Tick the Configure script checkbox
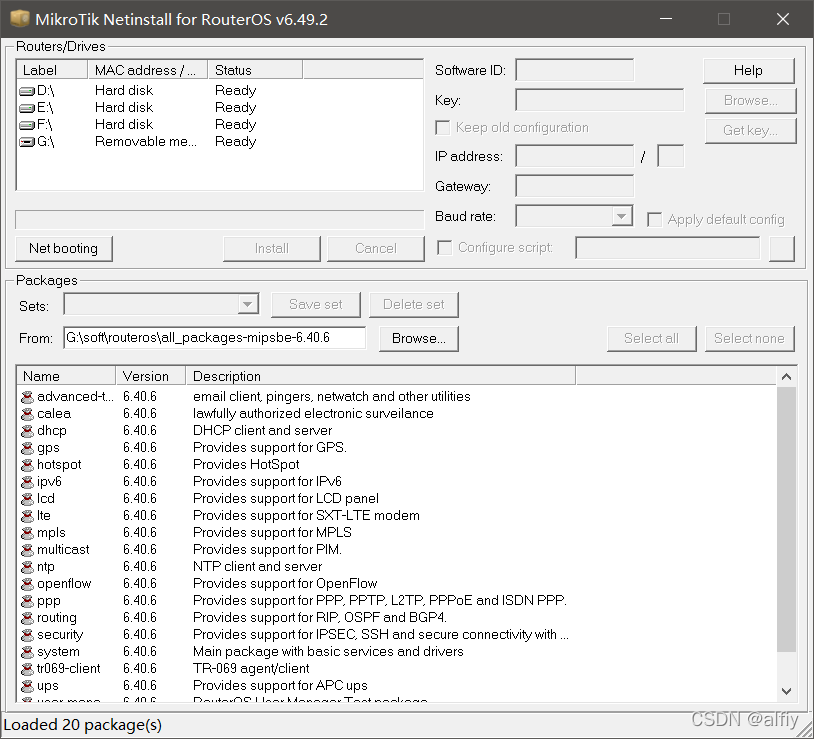 click(x=444, y=248)
